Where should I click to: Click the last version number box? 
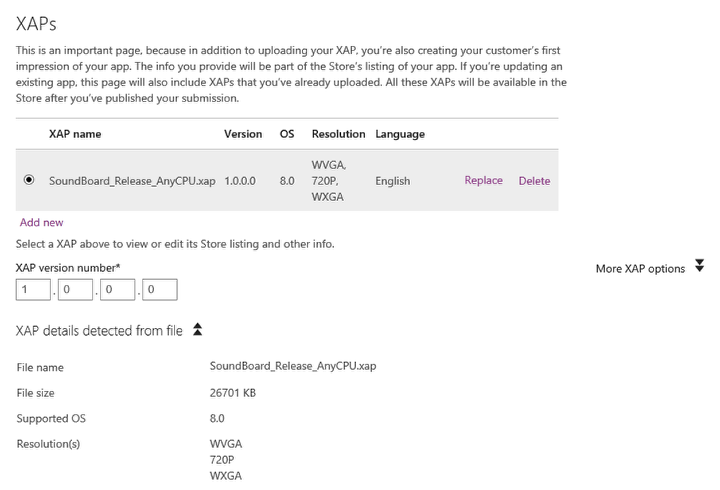pyautogui.click(x=159, y=290)
